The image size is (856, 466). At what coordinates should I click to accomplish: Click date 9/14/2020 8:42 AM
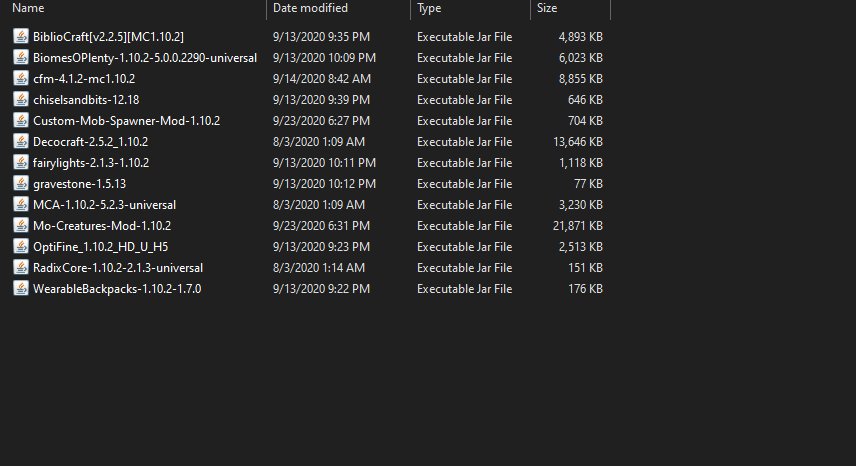click(x=322, y=79)
